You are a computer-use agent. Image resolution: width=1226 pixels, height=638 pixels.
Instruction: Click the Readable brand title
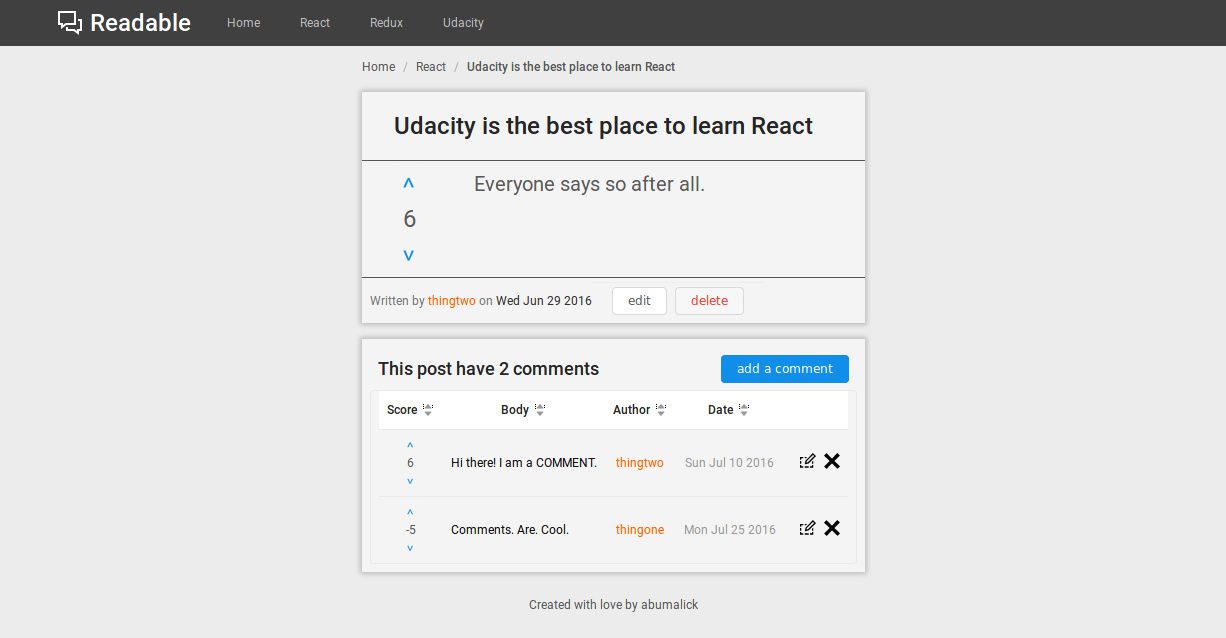pyautogui.click(x=140, y=23)
